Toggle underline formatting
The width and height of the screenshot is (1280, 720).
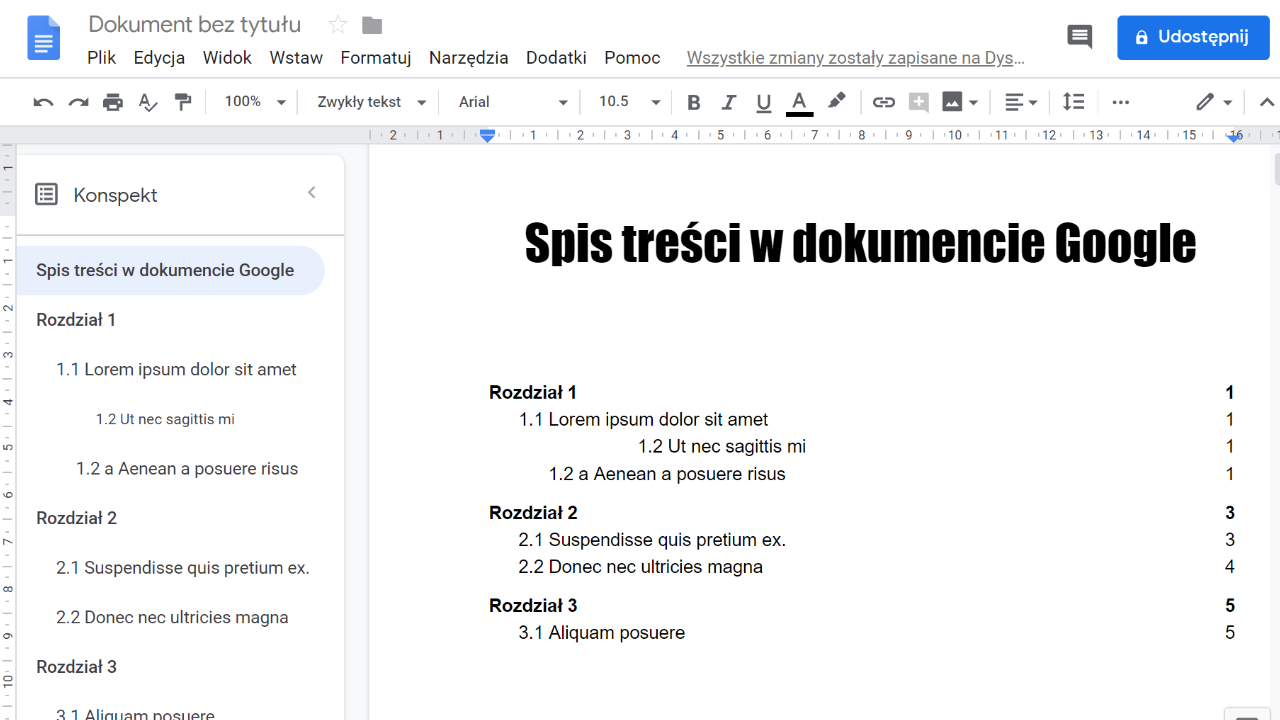pyautogui.click(x=764, y=102)
